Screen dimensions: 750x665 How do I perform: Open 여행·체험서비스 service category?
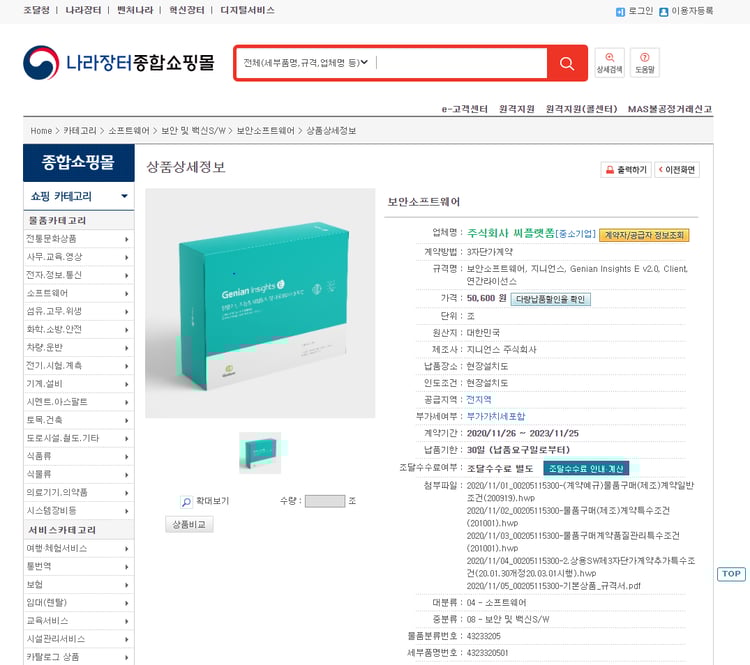78,549
